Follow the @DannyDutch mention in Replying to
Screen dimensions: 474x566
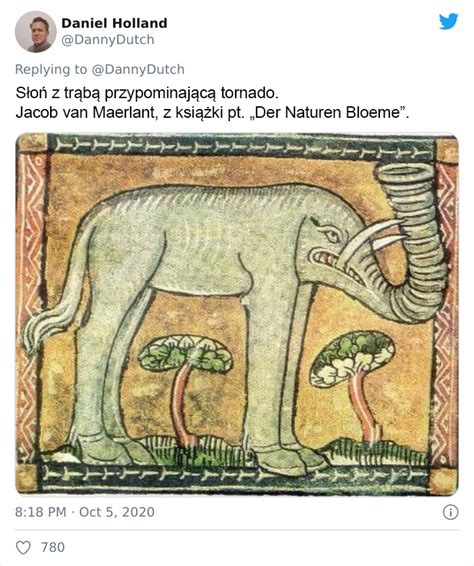pos(138,69)
